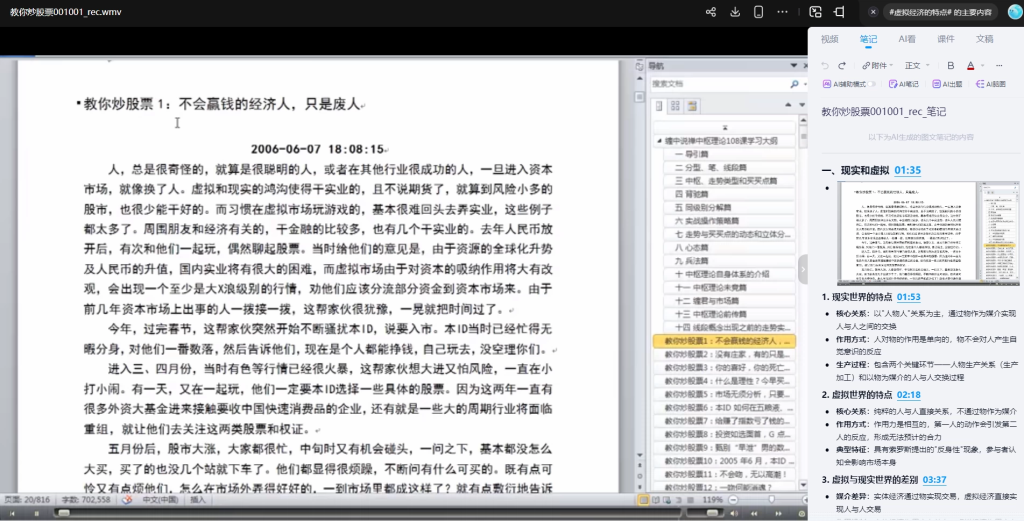1024x521 pixels.
Task: Select heading 十二 缠君与市场篇
Action: 729,301
